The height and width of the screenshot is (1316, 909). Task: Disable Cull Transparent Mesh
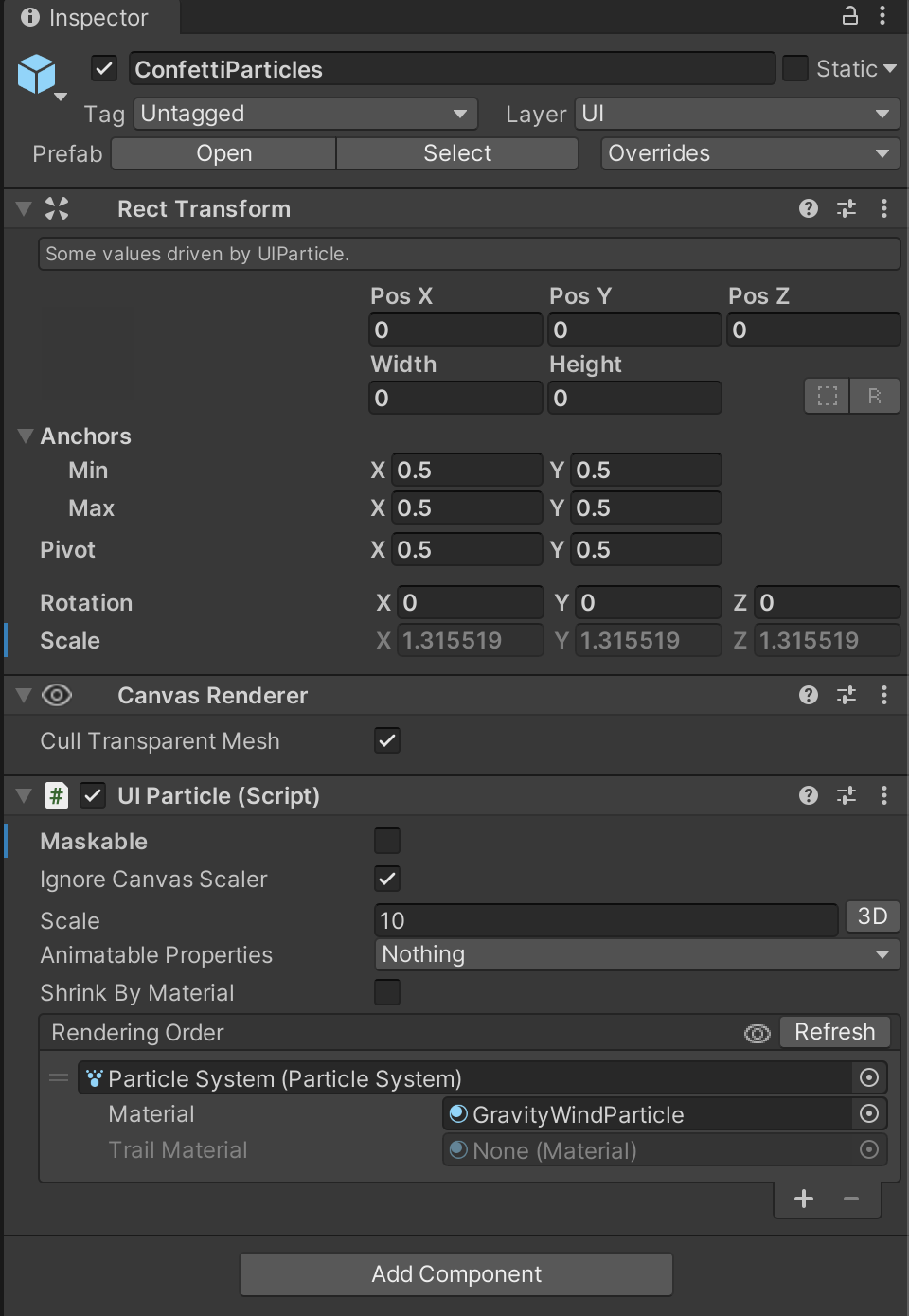387,740
